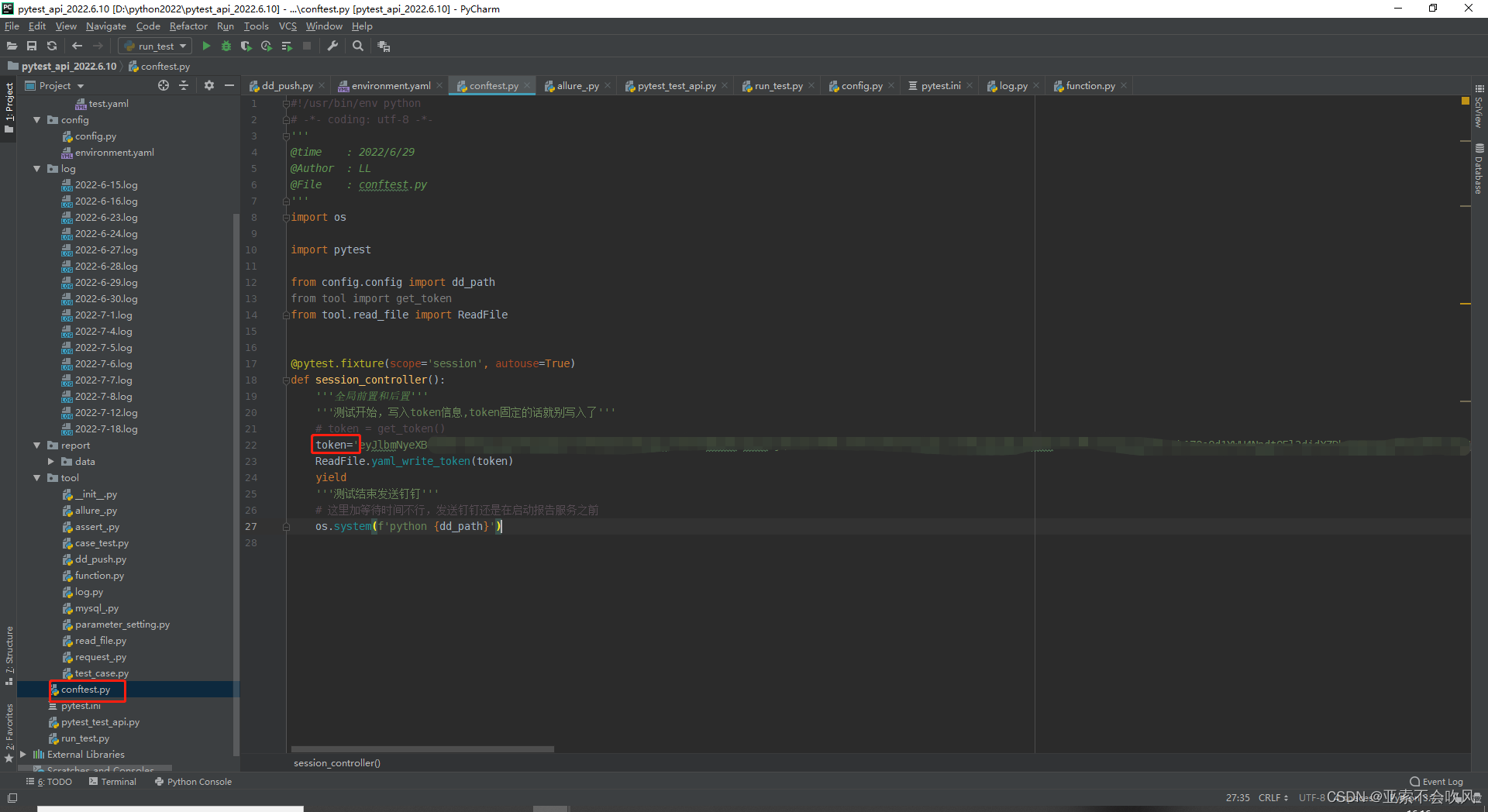Open the run_test configuration dropdown
The width and height of the screenshot is (1488, 812).
pyautogui.click(x=155, y=46)
